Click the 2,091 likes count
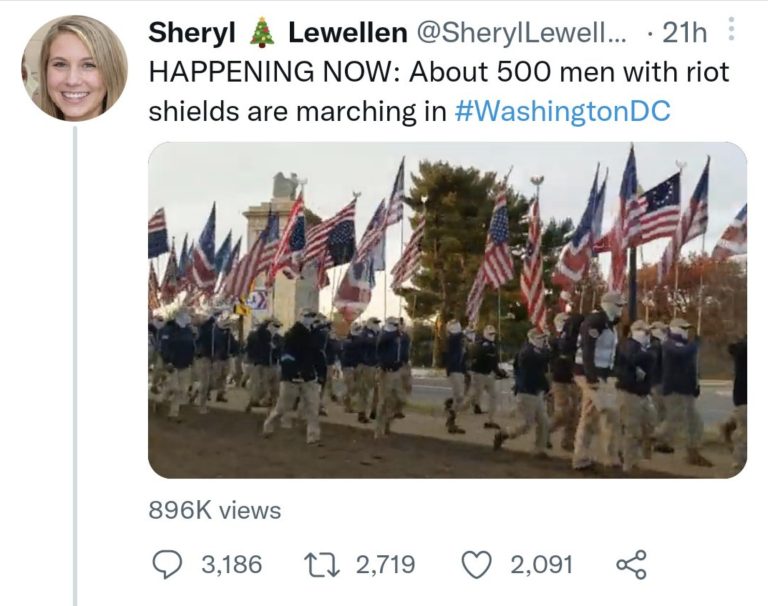This screenshot has height=606, width=768. [x=541, y=565]
